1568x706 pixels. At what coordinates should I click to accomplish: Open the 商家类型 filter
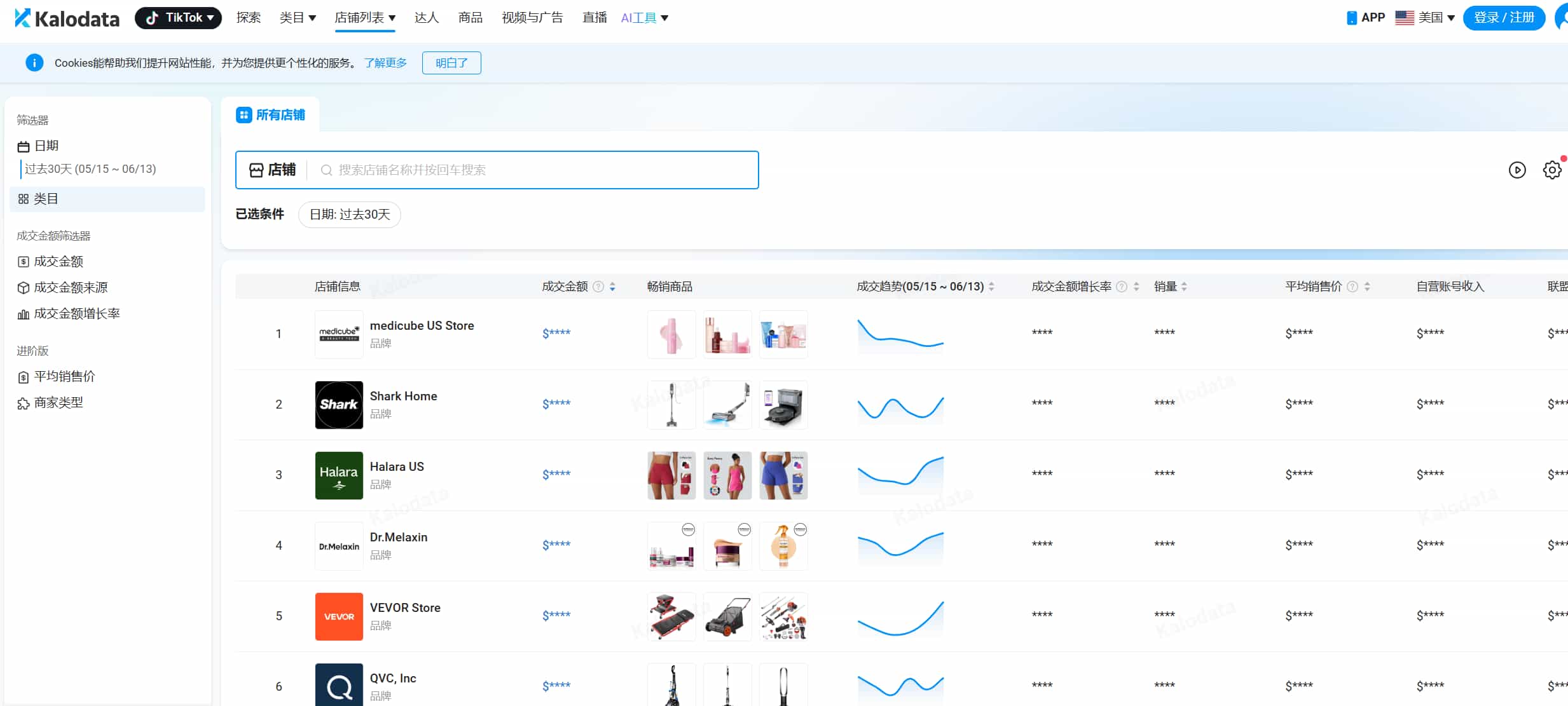(x=50, y=403)
